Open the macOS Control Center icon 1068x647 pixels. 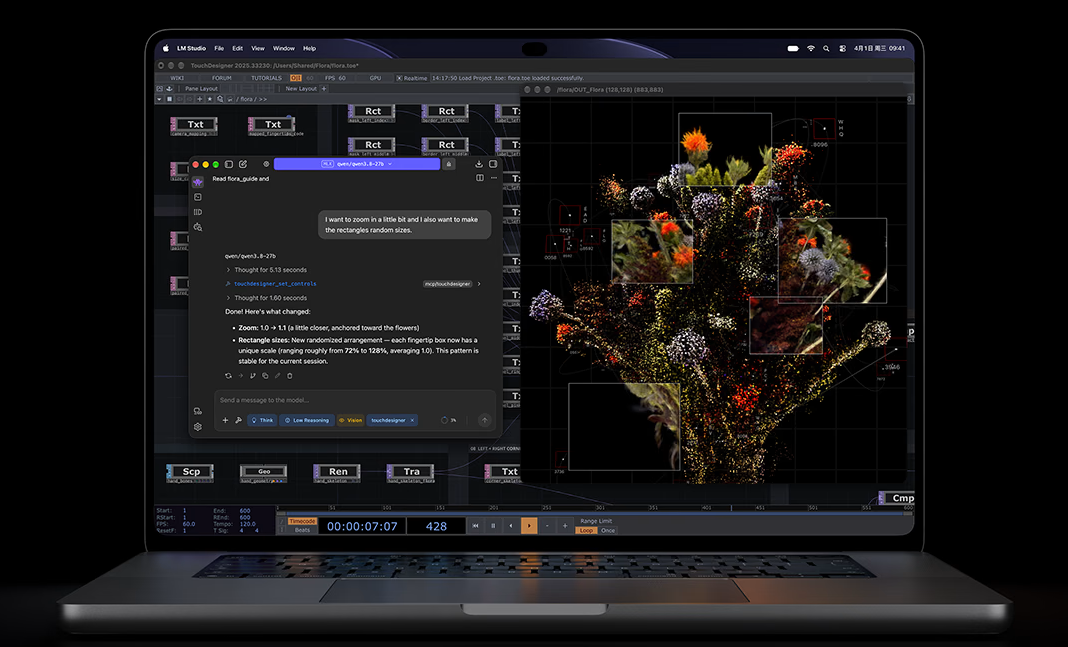tap(843, 48)
